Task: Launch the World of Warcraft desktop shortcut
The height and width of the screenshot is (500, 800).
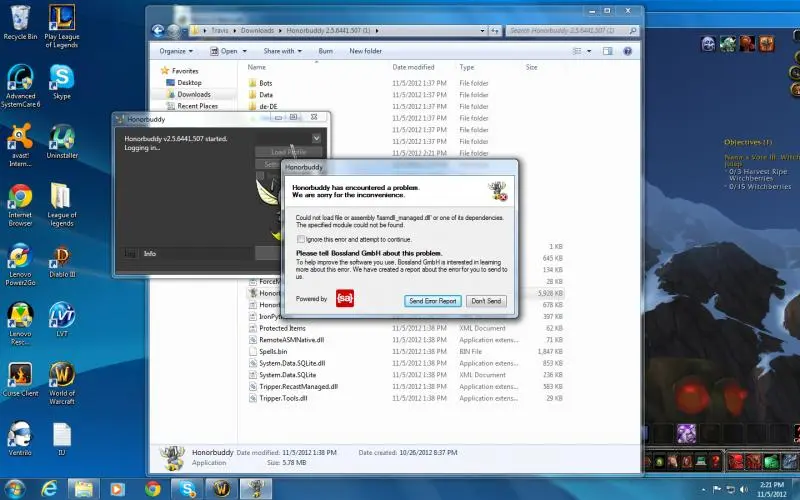Action: click(x=62, y=383)
